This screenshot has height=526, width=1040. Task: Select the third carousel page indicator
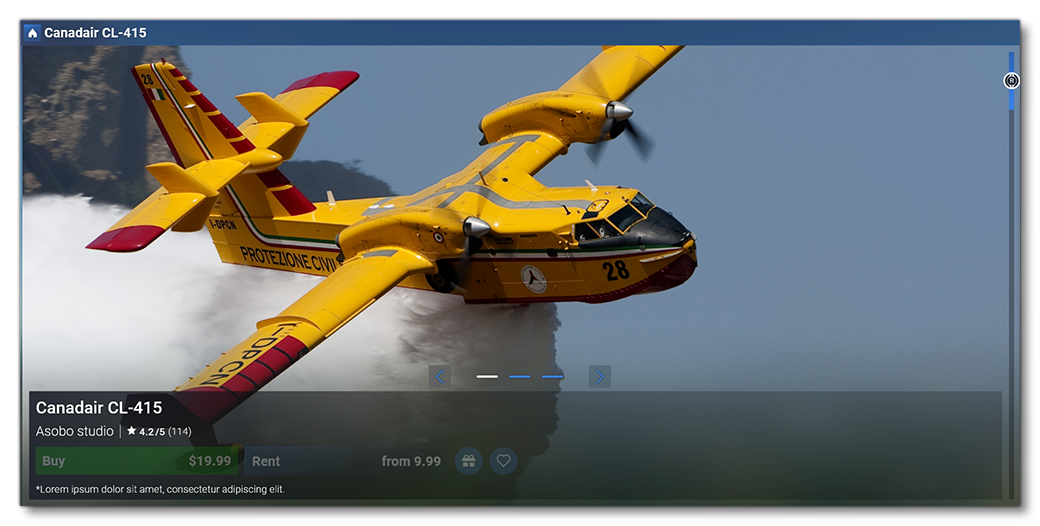552,377
